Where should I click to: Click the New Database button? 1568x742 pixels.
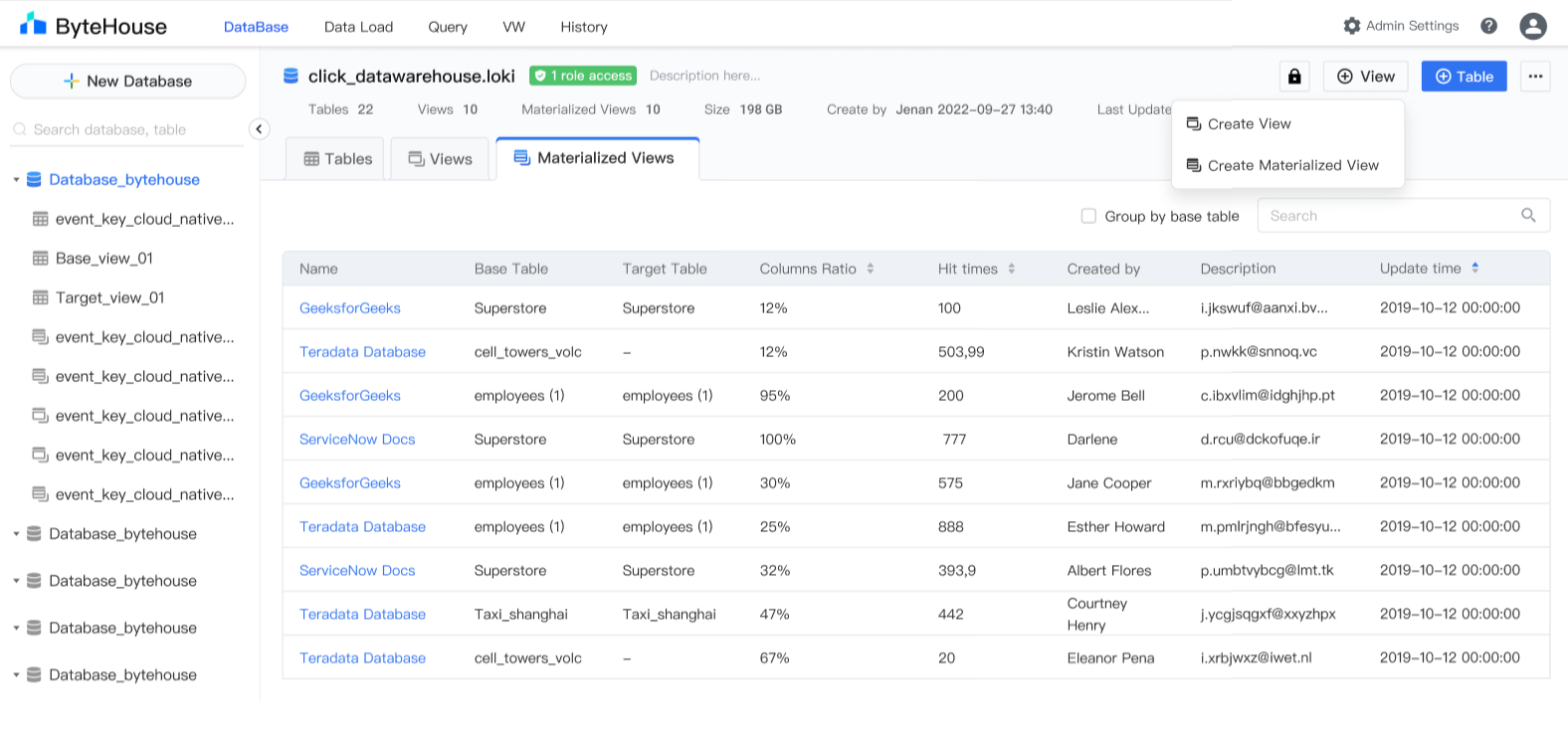[127, 82]
